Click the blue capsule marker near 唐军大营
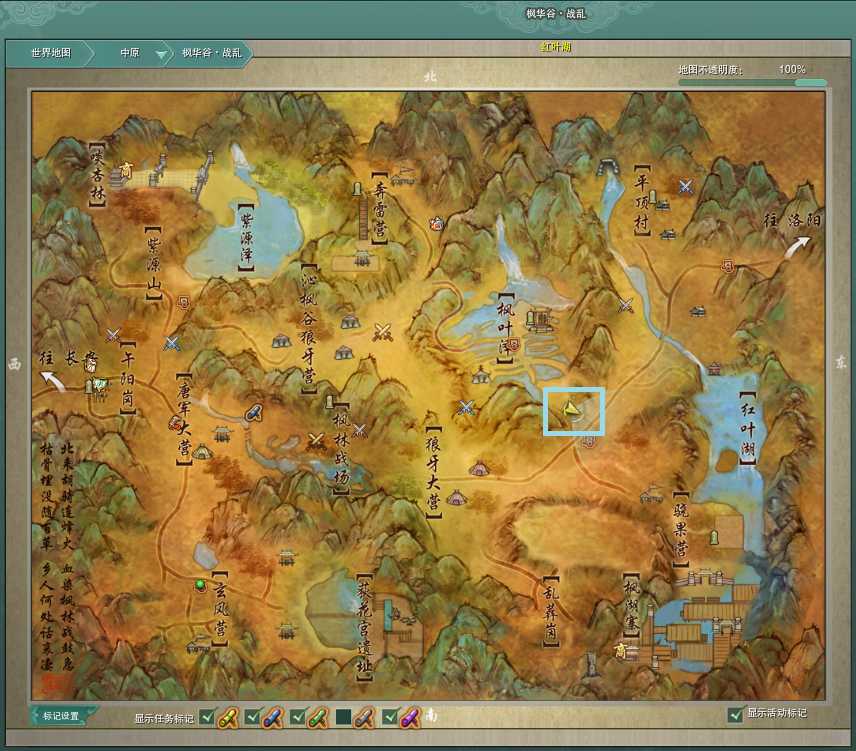The height and width of the screenshot is (751, 856). 254,412
